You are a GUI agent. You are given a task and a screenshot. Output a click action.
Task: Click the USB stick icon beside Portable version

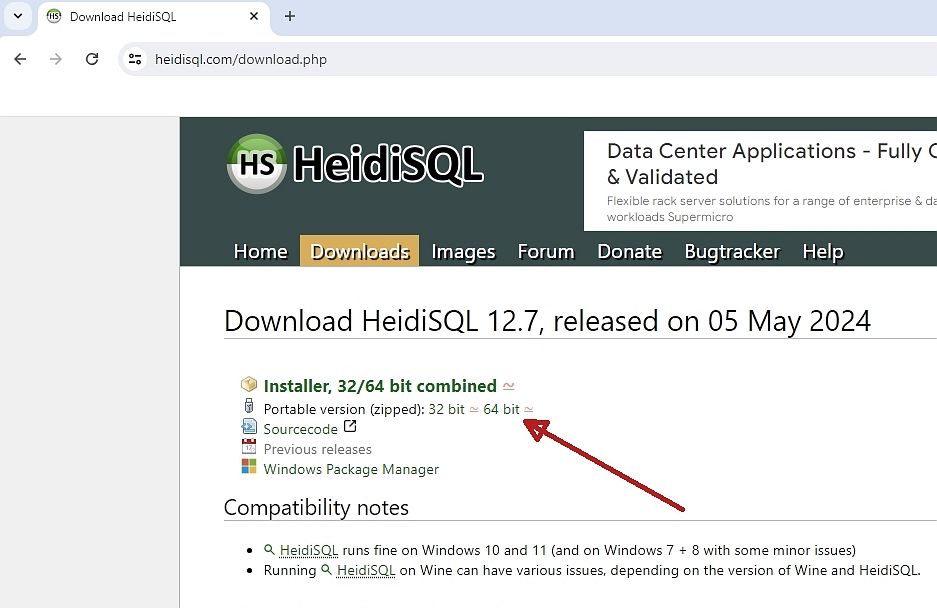tap(249, 406)
